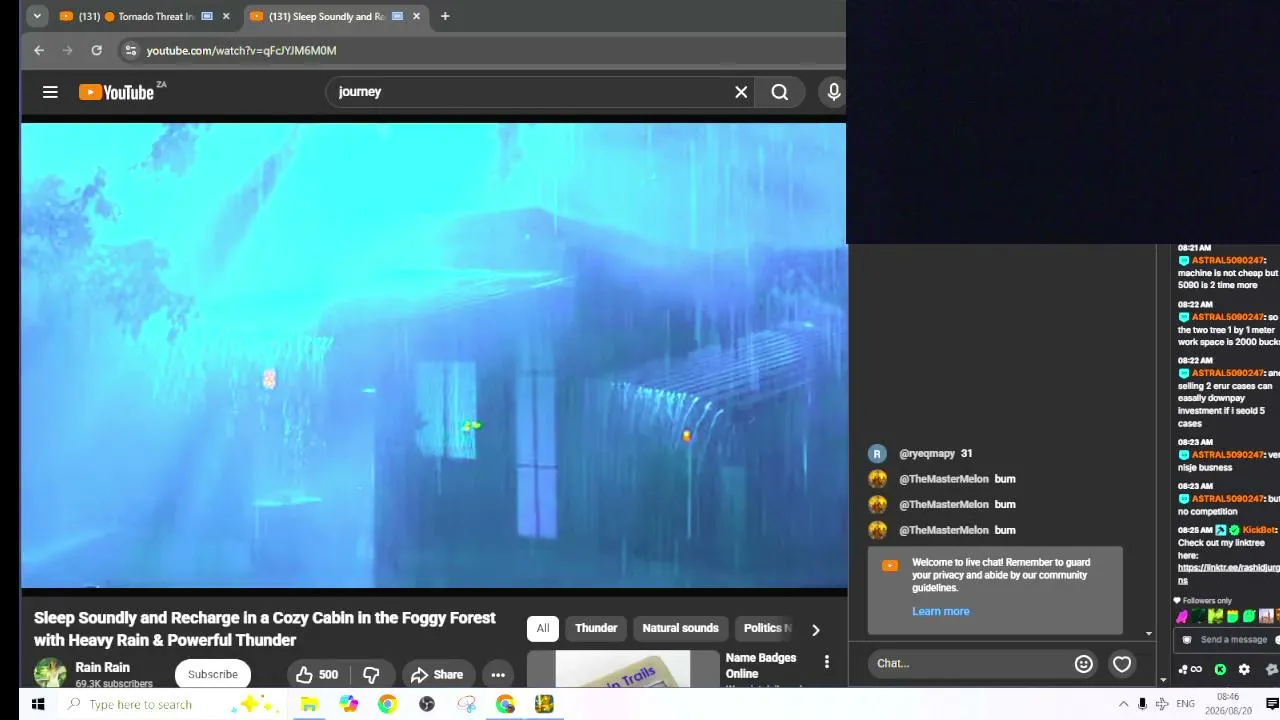The width and height of the screenshot is (1280, 720).
Task: Run the search with the magnifier button
Action: (x=780, y=92)
